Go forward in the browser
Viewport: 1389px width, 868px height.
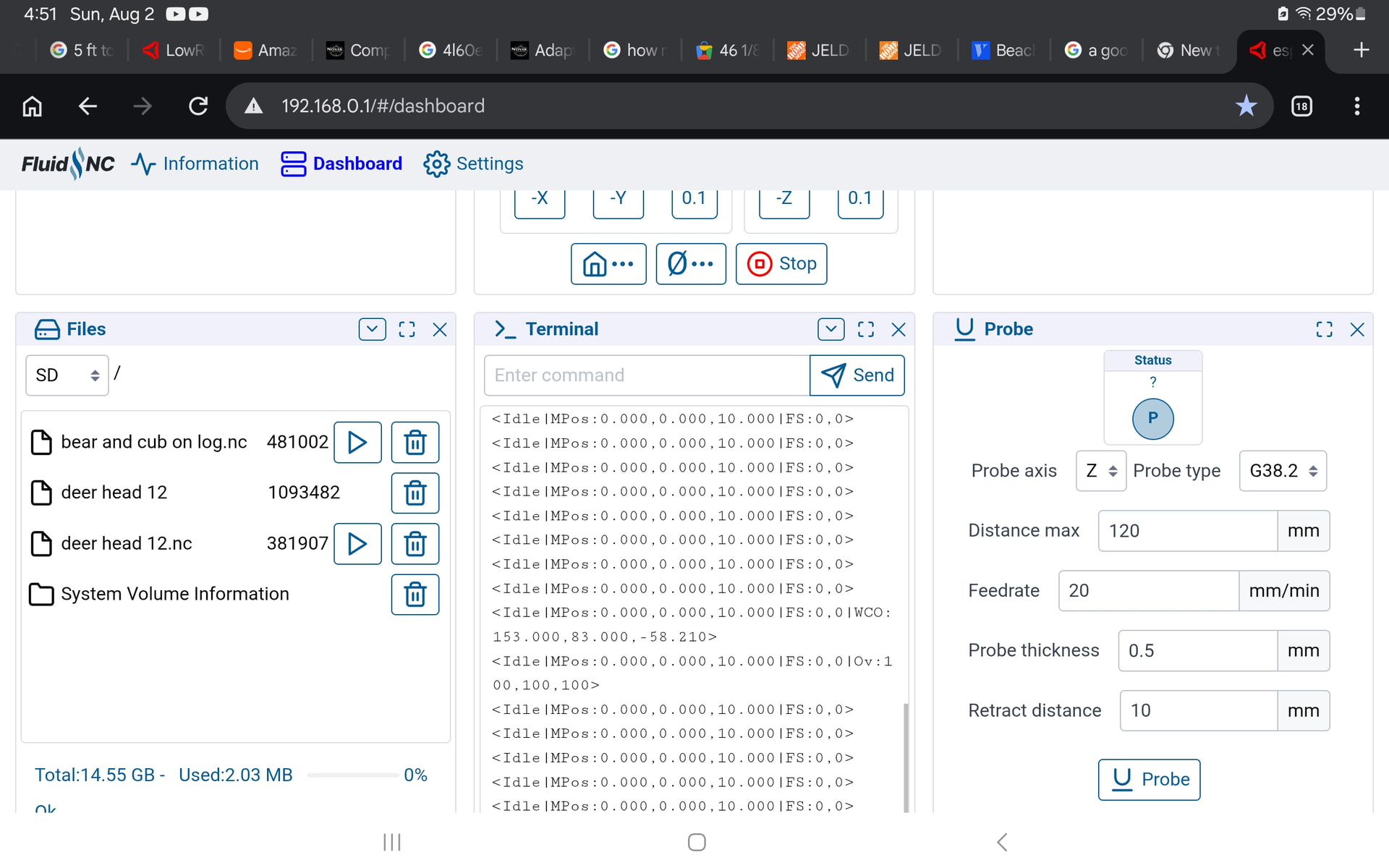[143, 106]
